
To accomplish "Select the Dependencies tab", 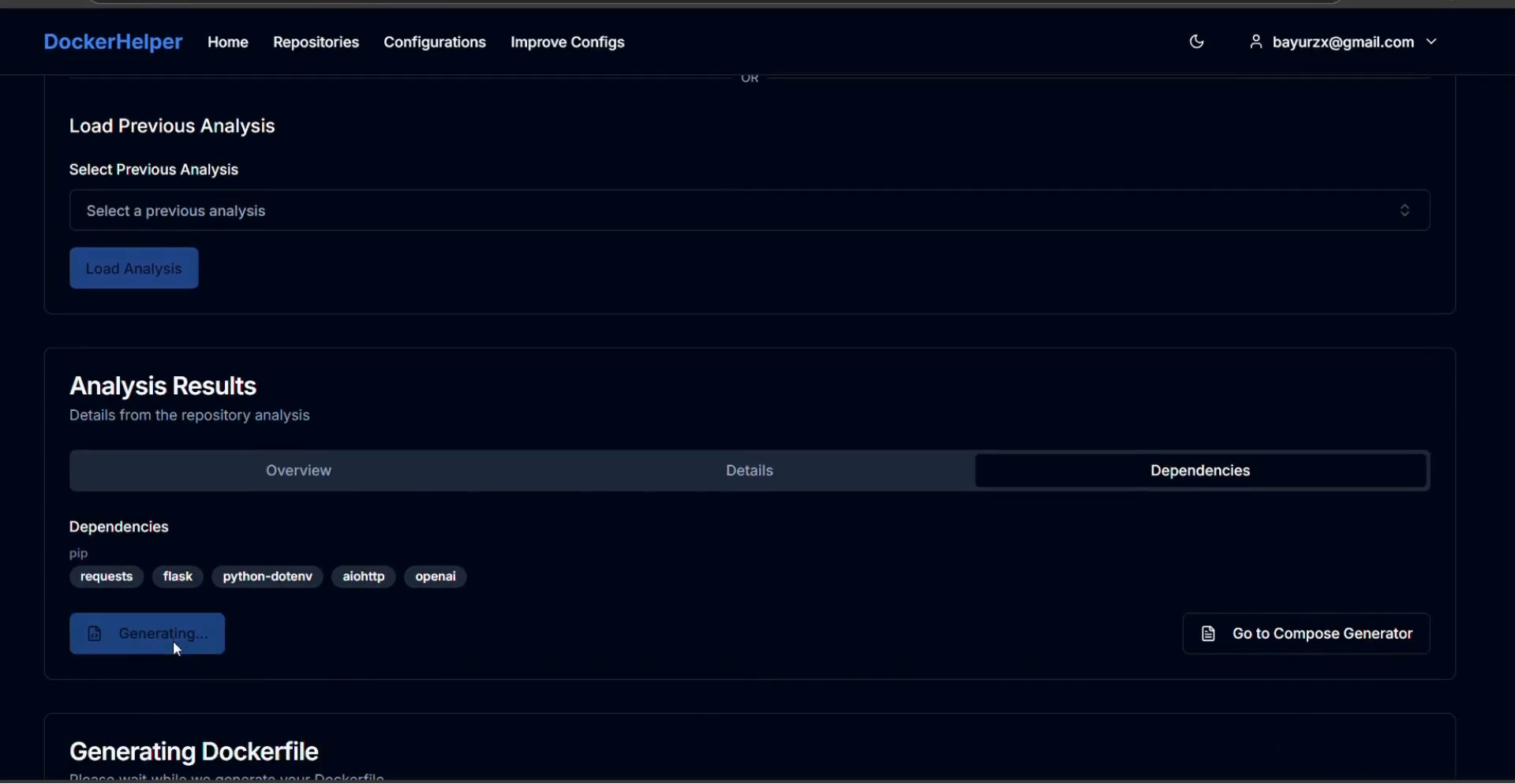I will [x=1199, y=471].
